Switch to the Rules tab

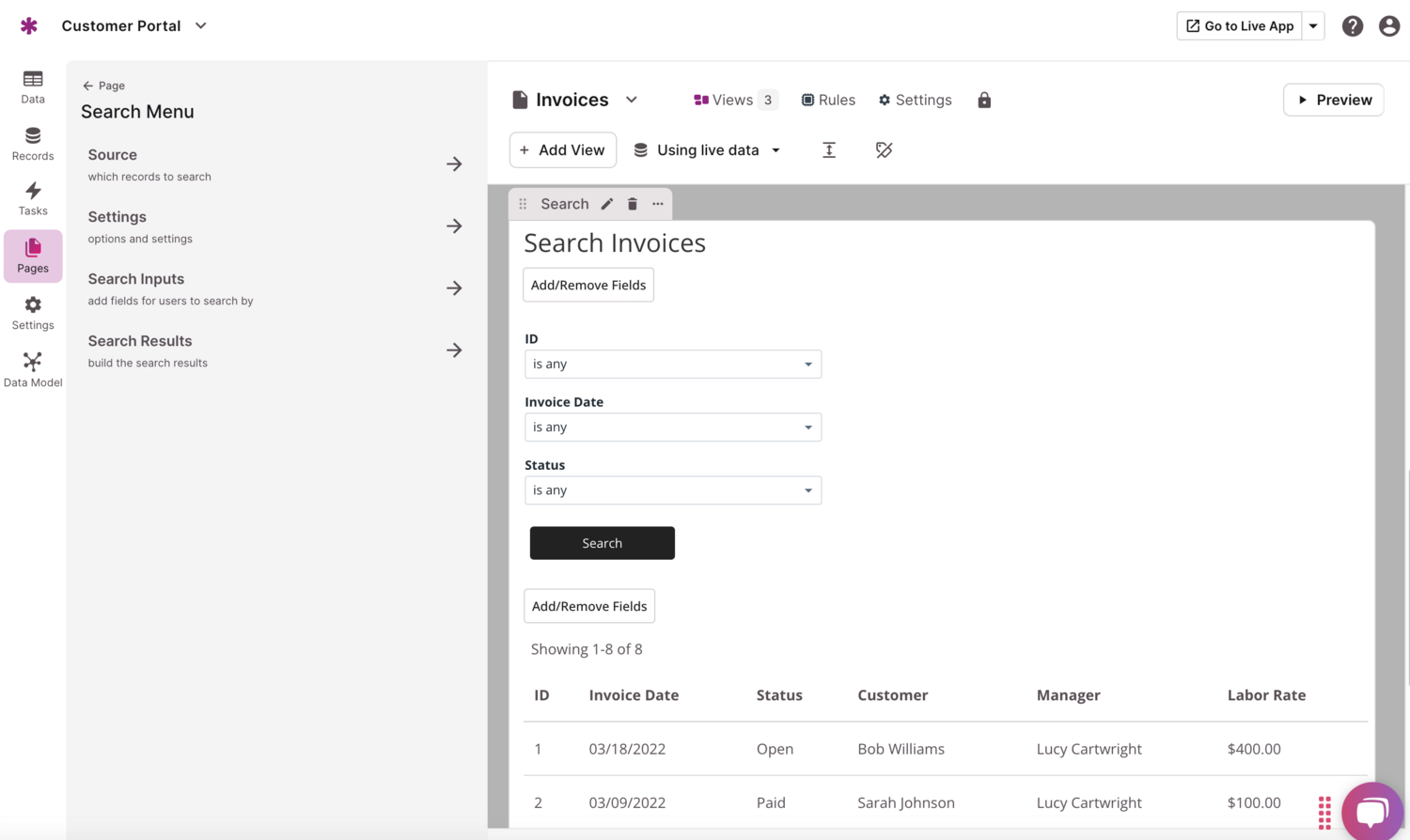click(828, 101)
